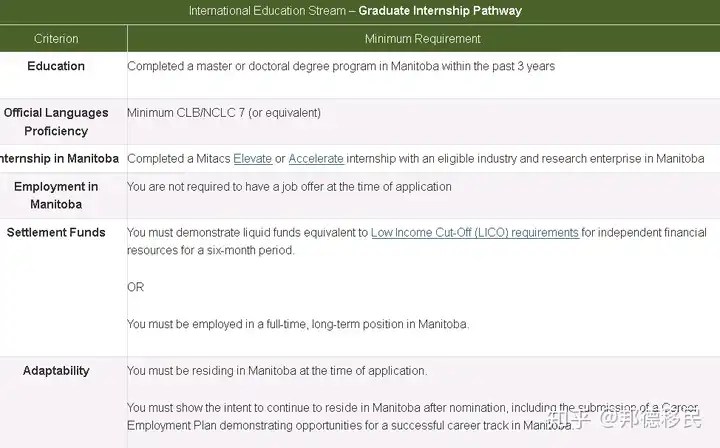Open the Elevate internship link

click(x=253, y=159)
